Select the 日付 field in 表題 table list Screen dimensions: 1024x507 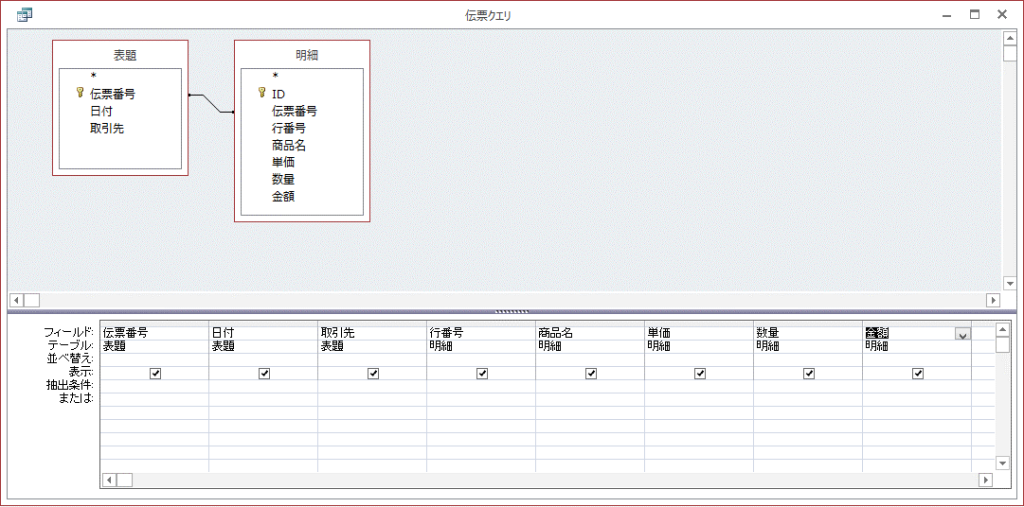pyautogui.click(x=100, y=111)
